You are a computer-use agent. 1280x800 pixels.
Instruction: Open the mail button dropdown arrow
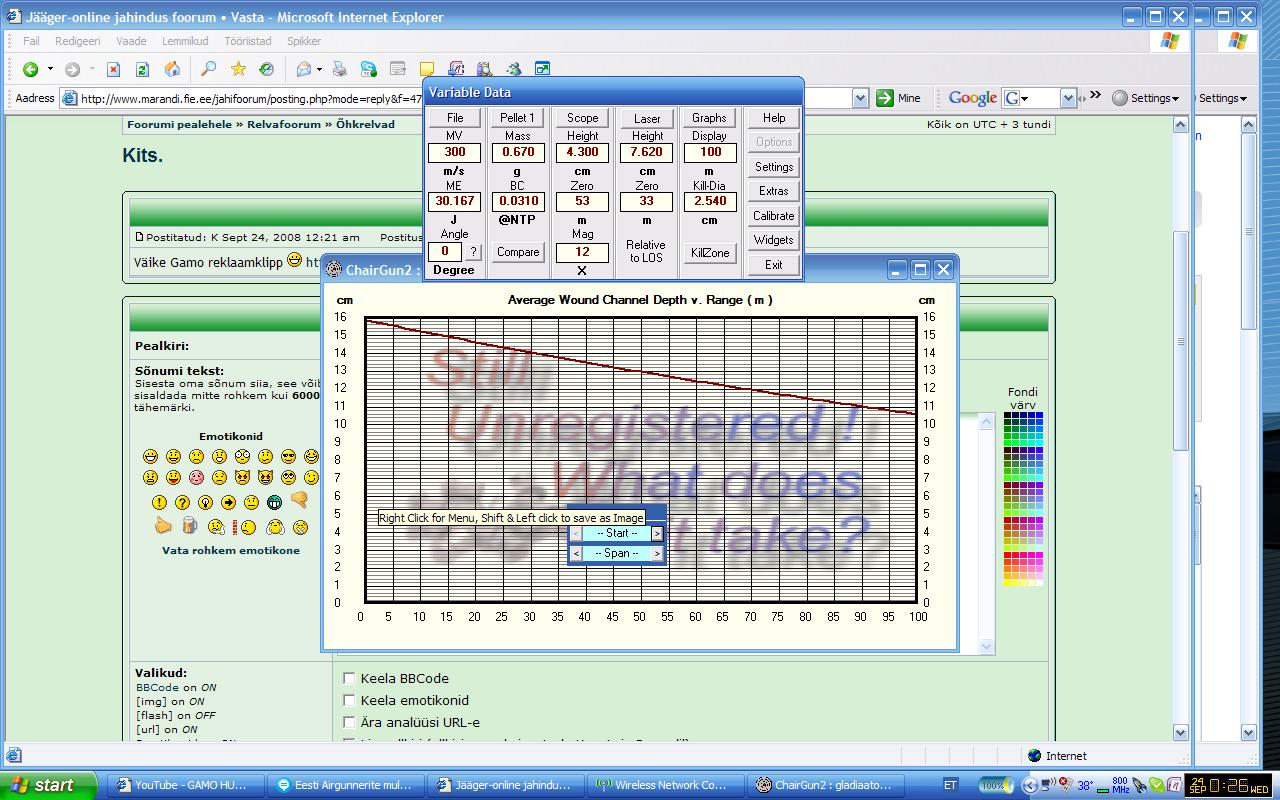pos(319,69)
